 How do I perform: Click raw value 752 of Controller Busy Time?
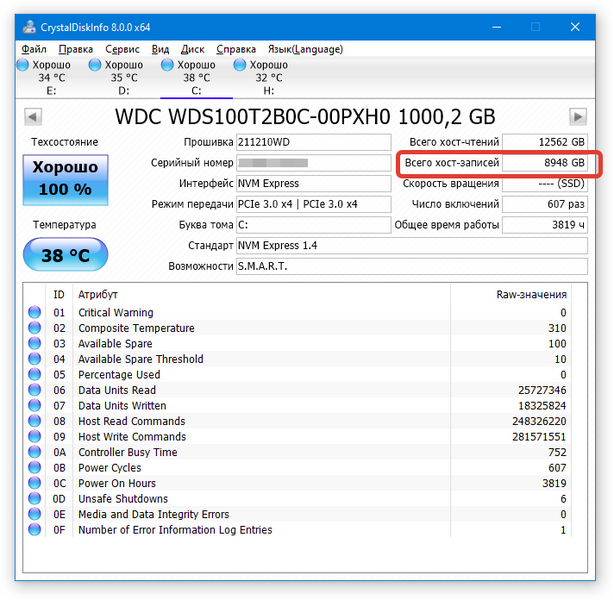tap(557, 452)
